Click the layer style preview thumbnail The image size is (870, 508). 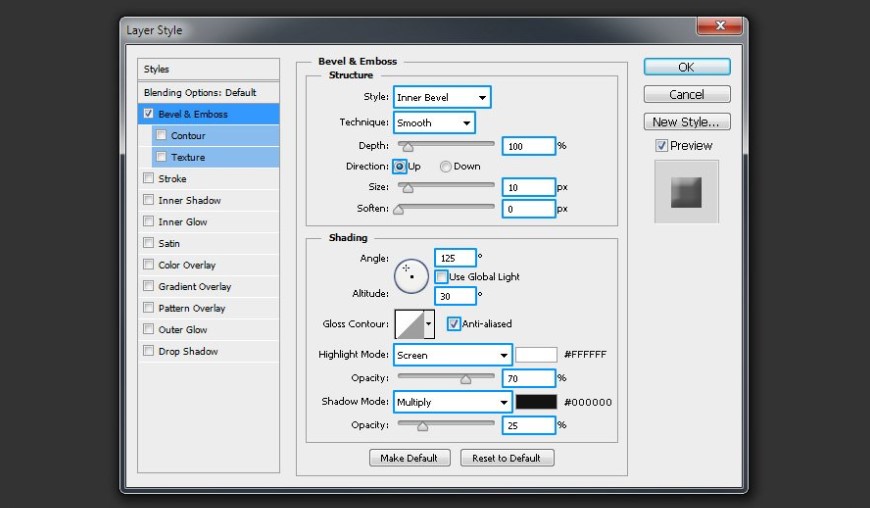coord(686,191)
